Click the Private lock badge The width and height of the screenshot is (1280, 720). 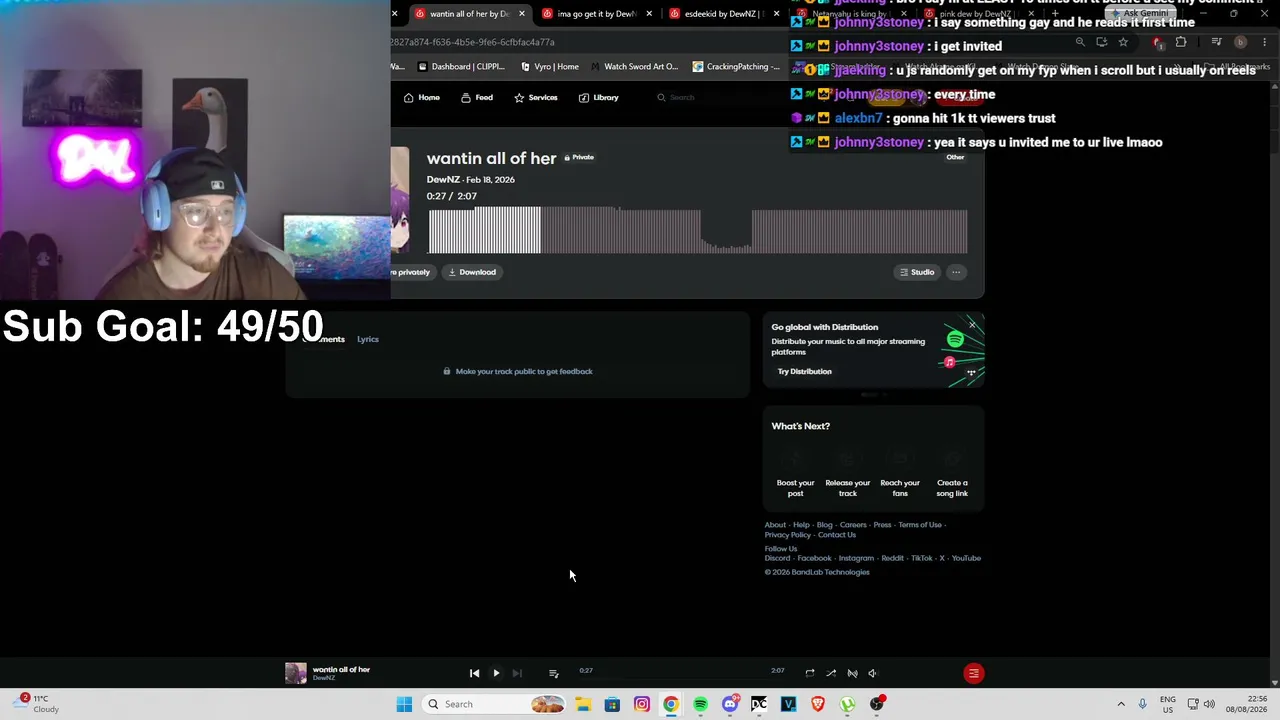(x=579, y=157)
